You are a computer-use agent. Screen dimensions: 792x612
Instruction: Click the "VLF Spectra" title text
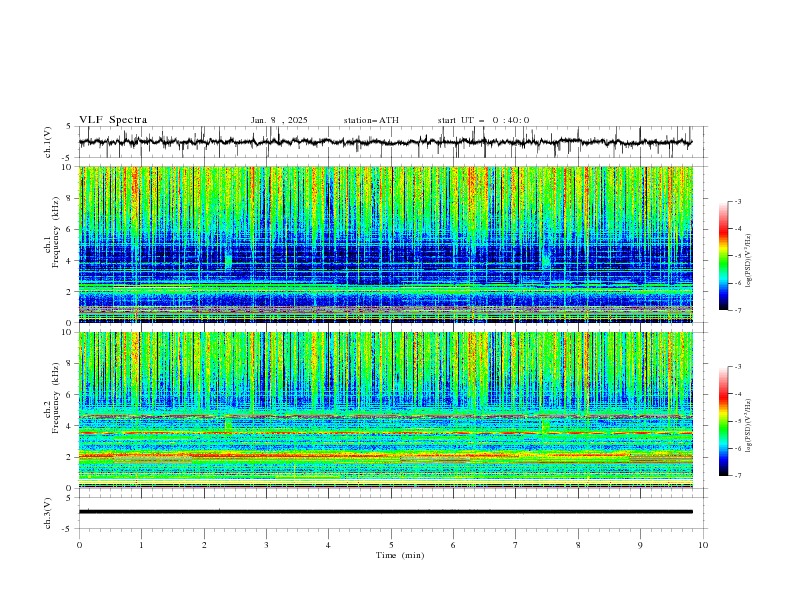click(x=113, y=120)
